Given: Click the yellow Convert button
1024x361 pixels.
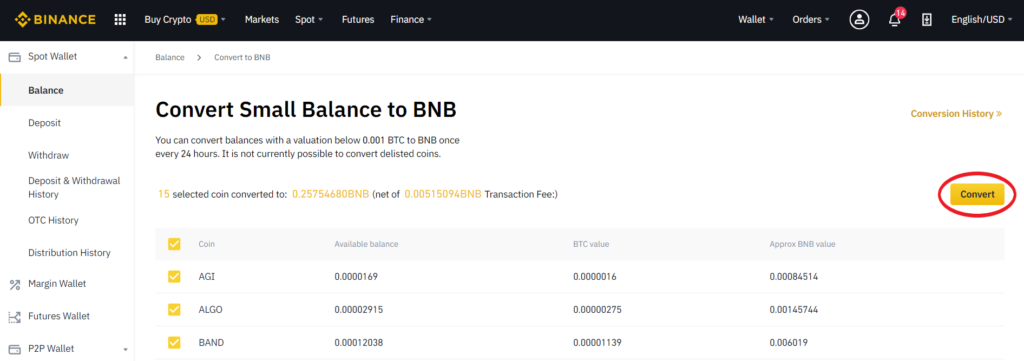Looking at the screenshot, I should coord(977,195).
